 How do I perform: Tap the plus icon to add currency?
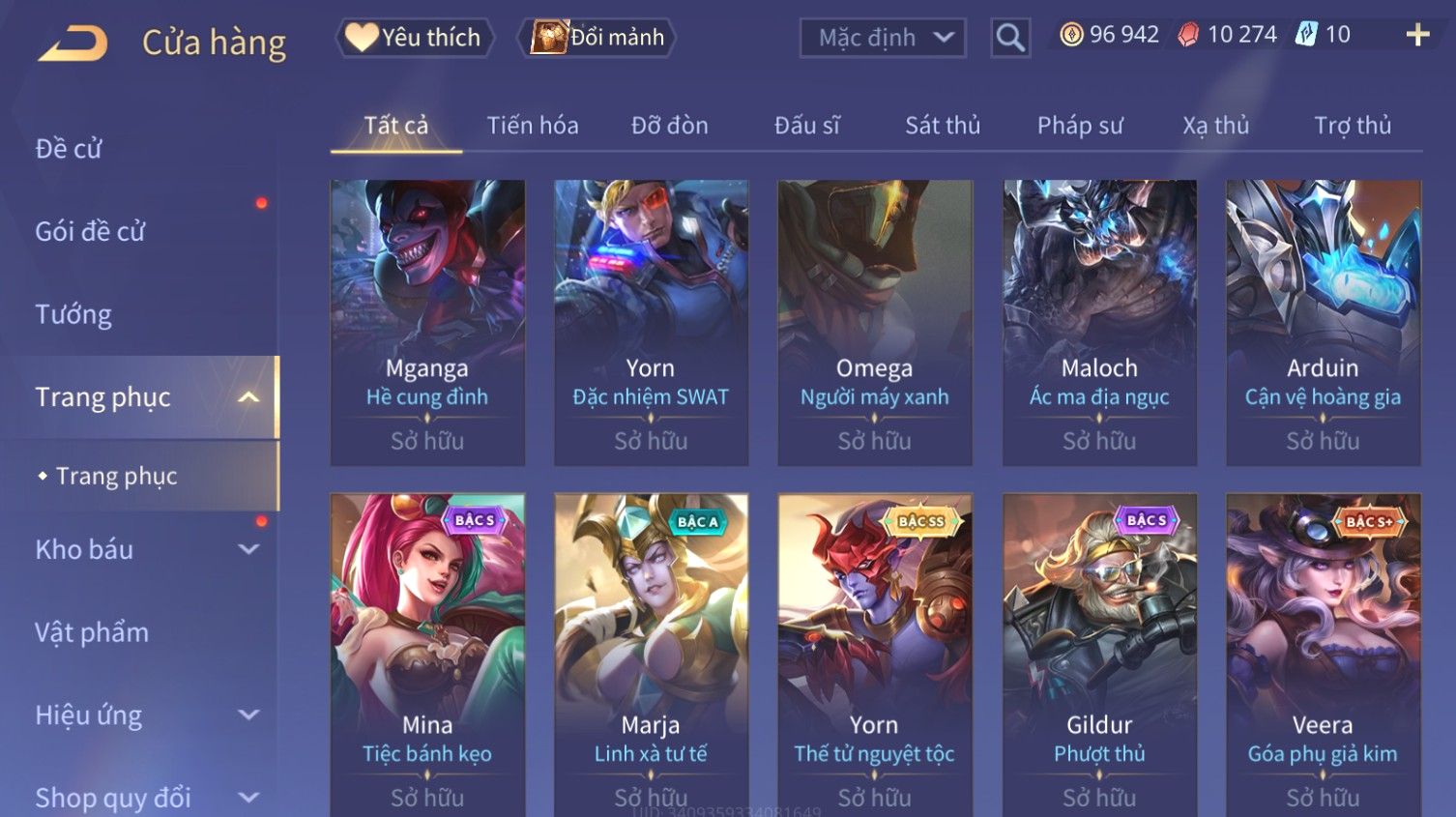point(1417,36)
